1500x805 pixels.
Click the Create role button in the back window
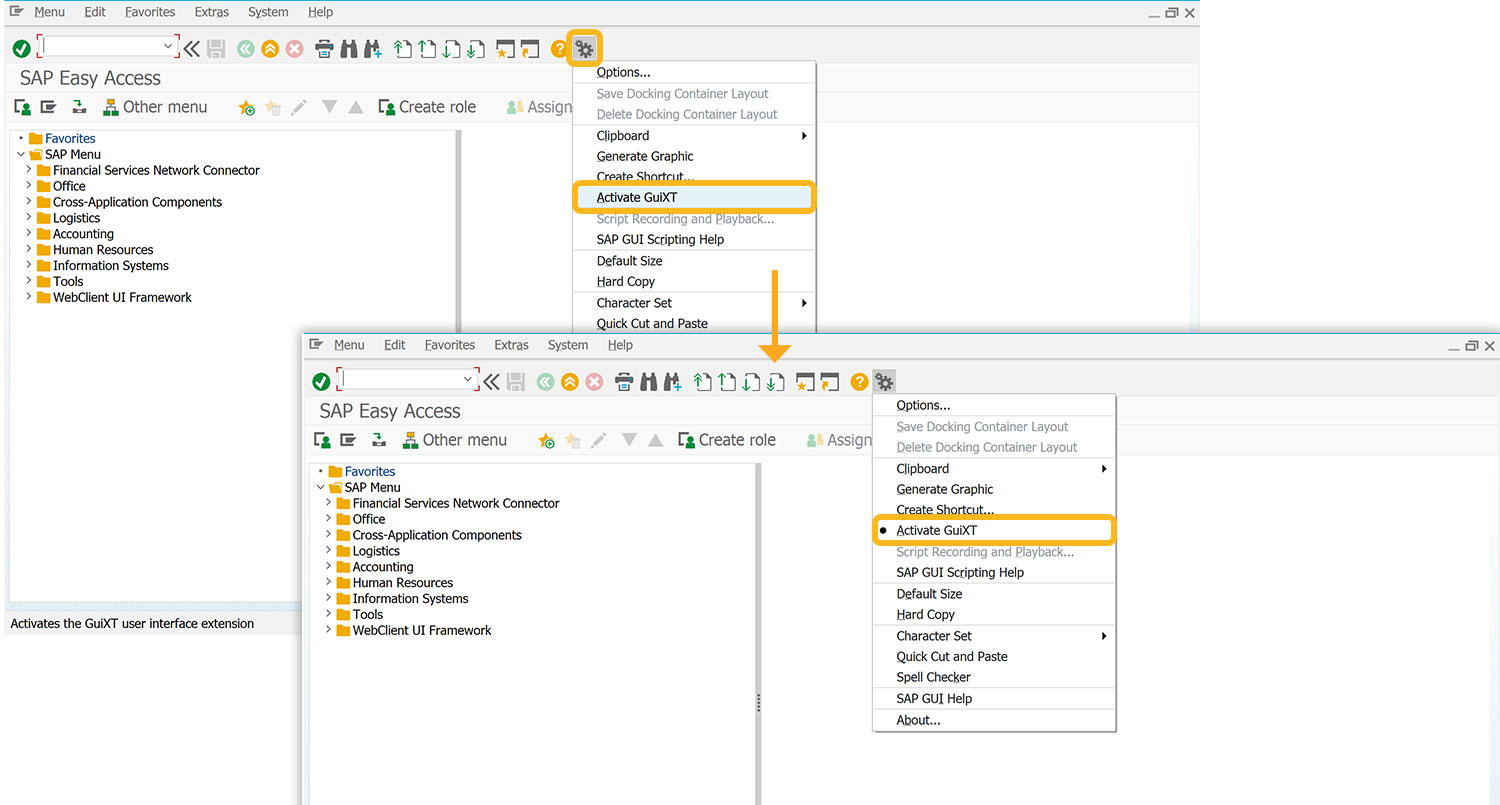(x=427, y=107)
